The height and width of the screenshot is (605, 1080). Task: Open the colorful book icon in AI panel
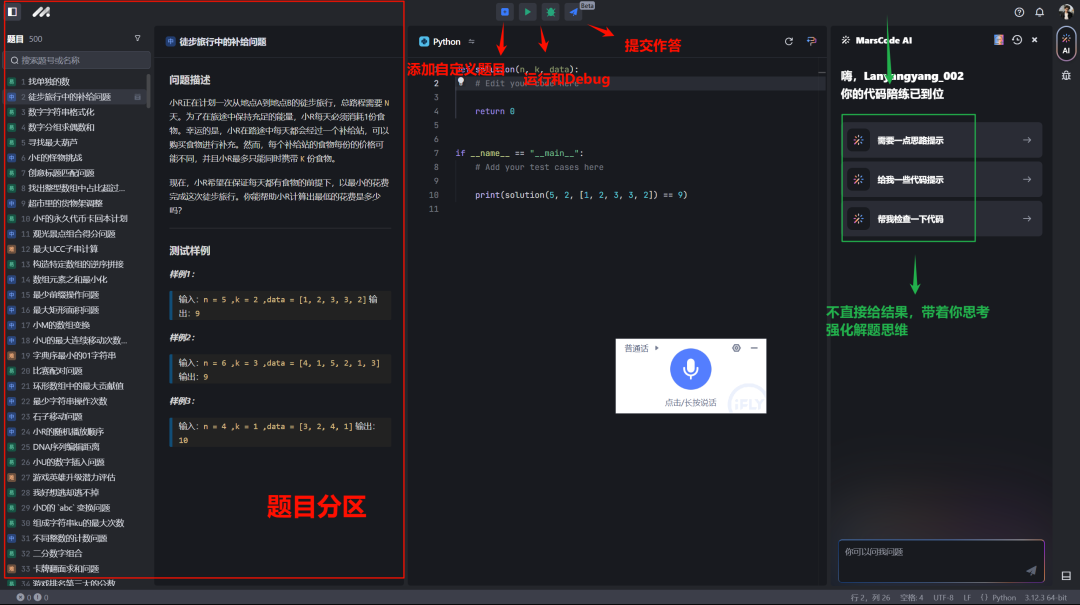click(x=998, y=40)
